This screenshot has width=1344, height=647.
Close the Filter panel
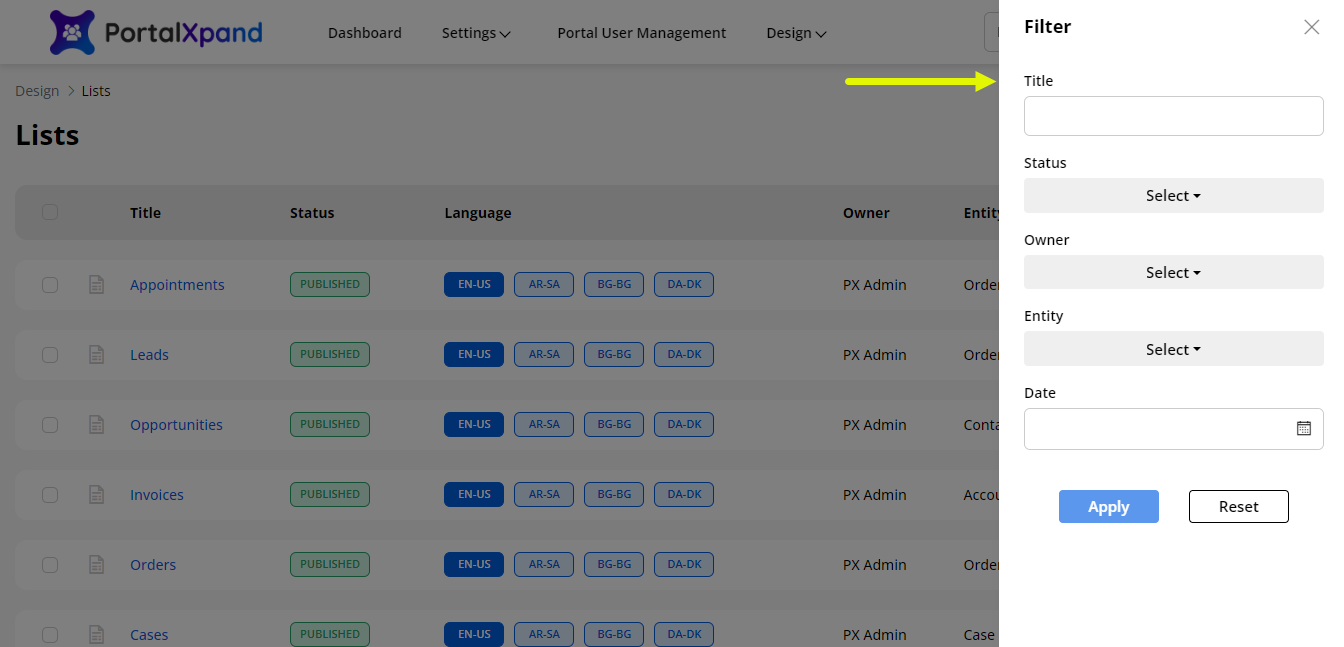pyautogui.click(x=1311, y=27)
